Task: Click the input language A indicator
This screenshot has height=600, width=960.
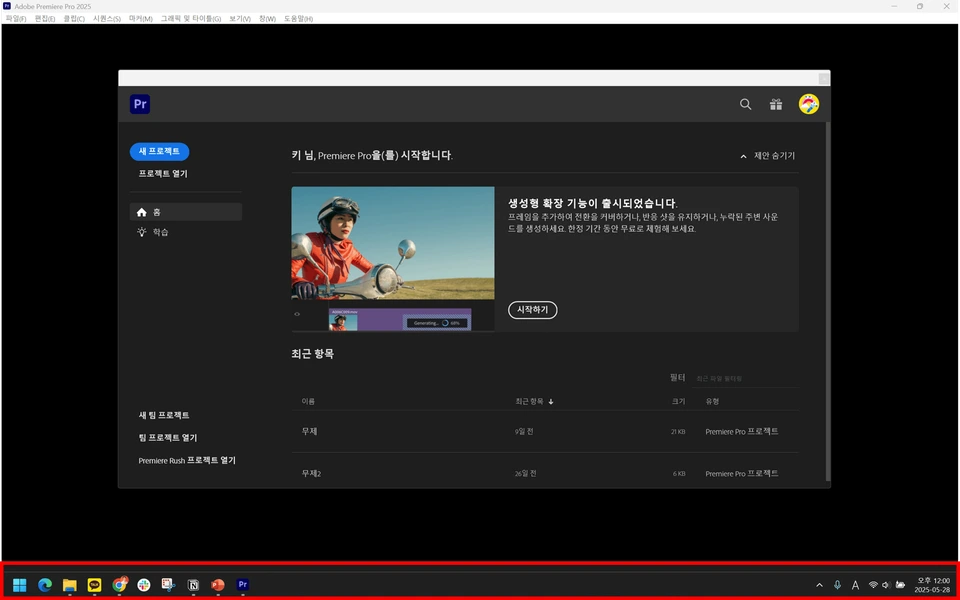Action: [x=855, y=585]
